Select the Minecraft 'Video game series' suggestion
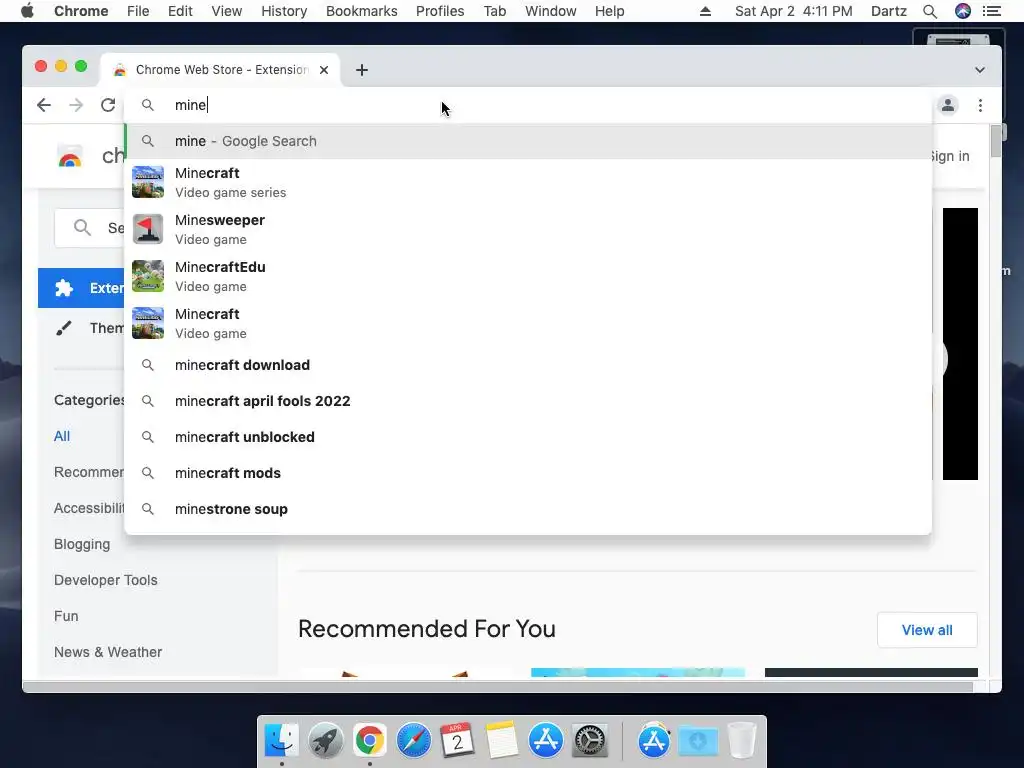Viewport: 1024px width, 768px height. click(528, 182)
